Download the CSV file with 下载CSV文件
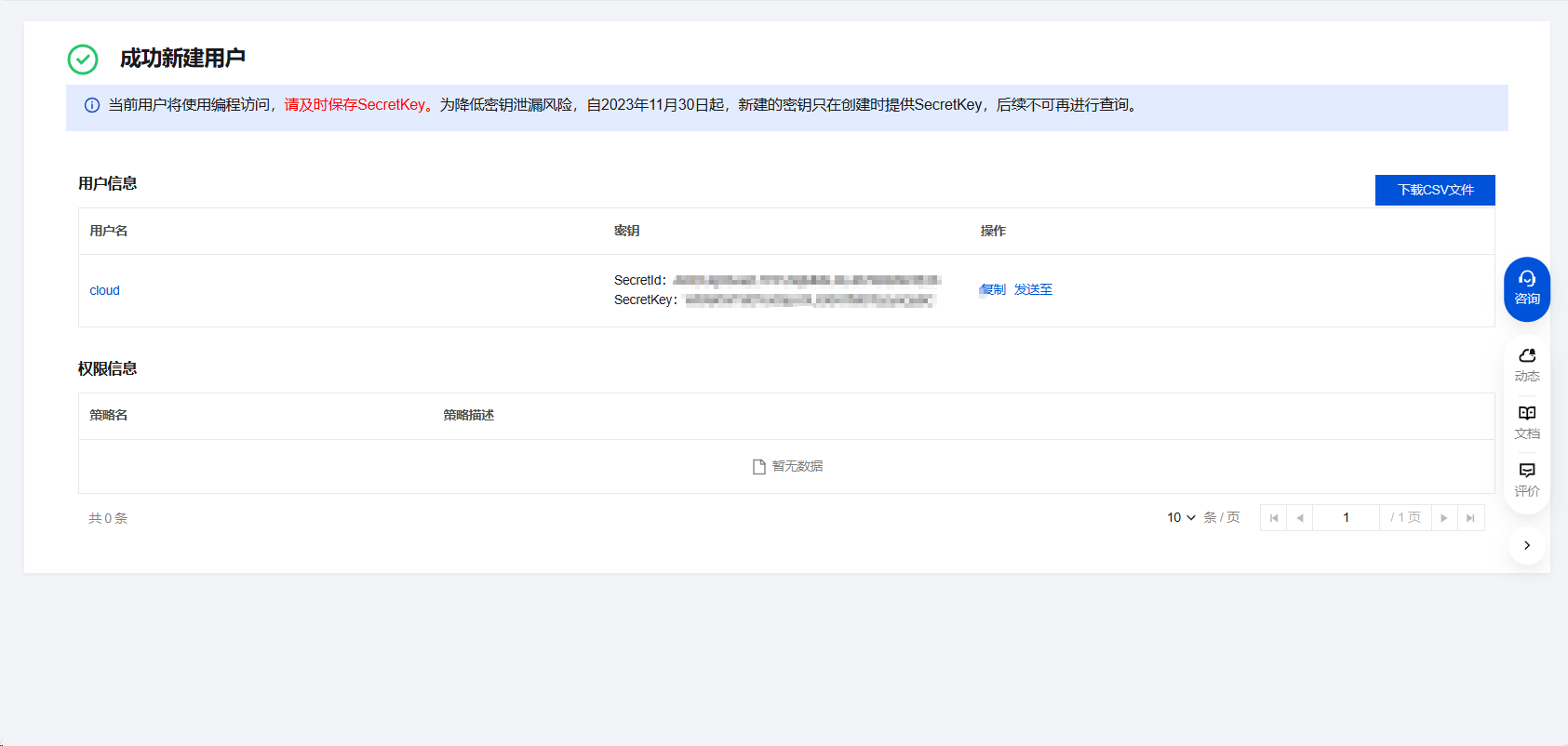Viewport: 1568px width, 746px height. (1434, 190)
